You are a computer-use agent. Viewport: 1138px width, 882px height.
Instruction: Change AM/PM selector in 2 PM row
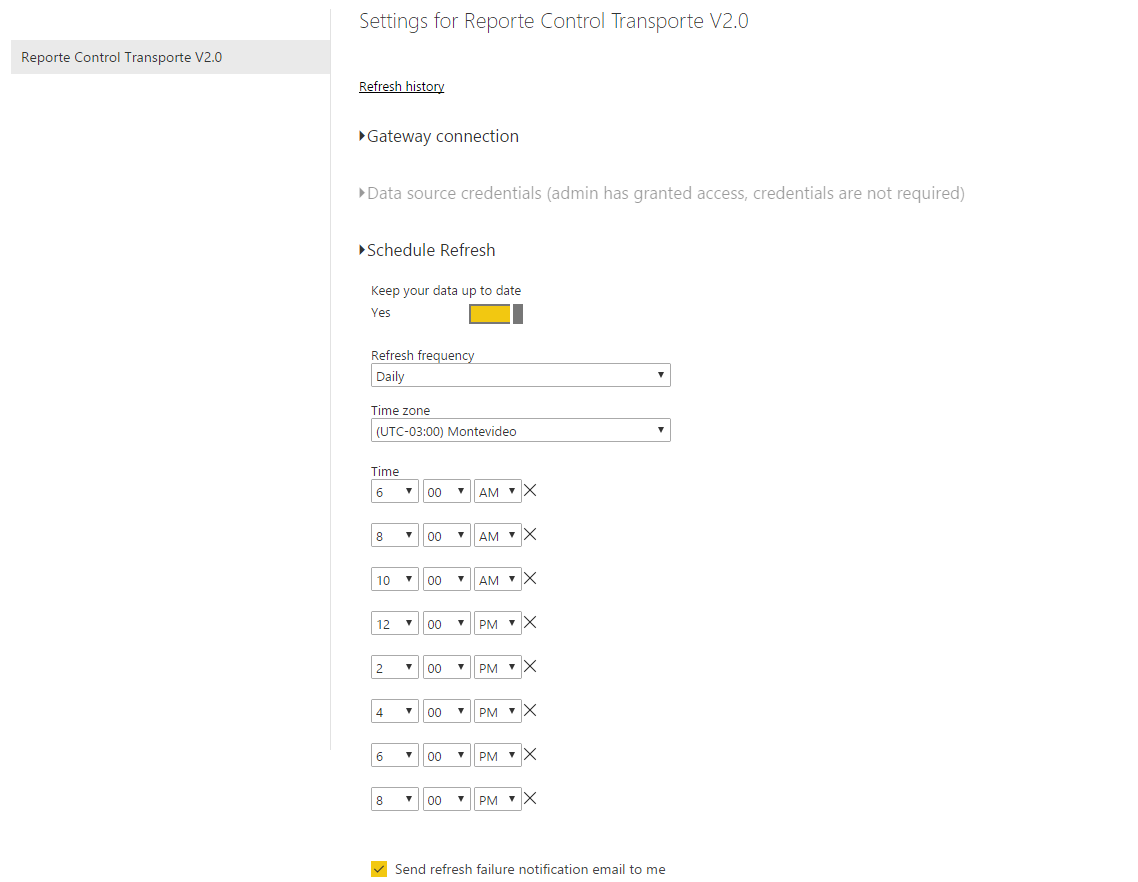coord(498,667)
